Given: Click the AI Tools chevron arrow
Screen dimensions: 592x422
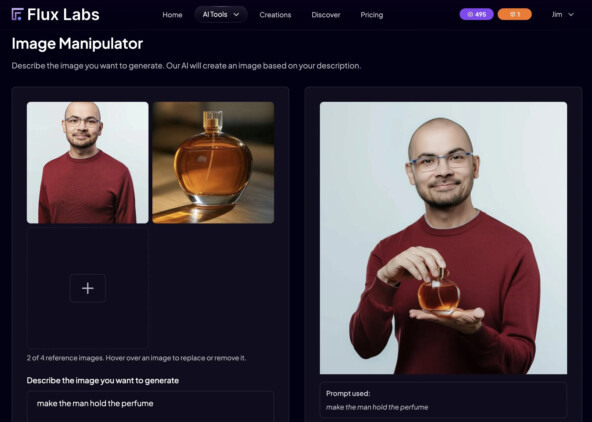Looking at the screenshot, I should 236,14.
